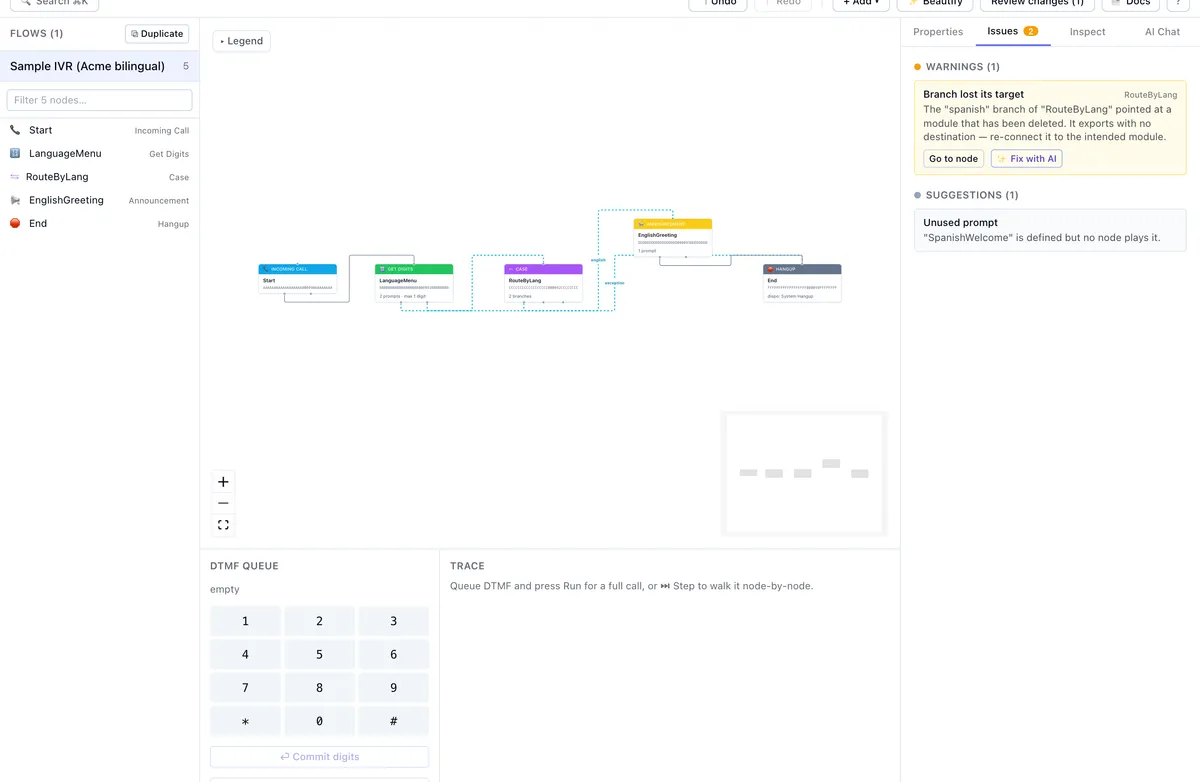Open the AI Chat tab
Viewport: 1200px width, 782px height.
[1162, 32]
